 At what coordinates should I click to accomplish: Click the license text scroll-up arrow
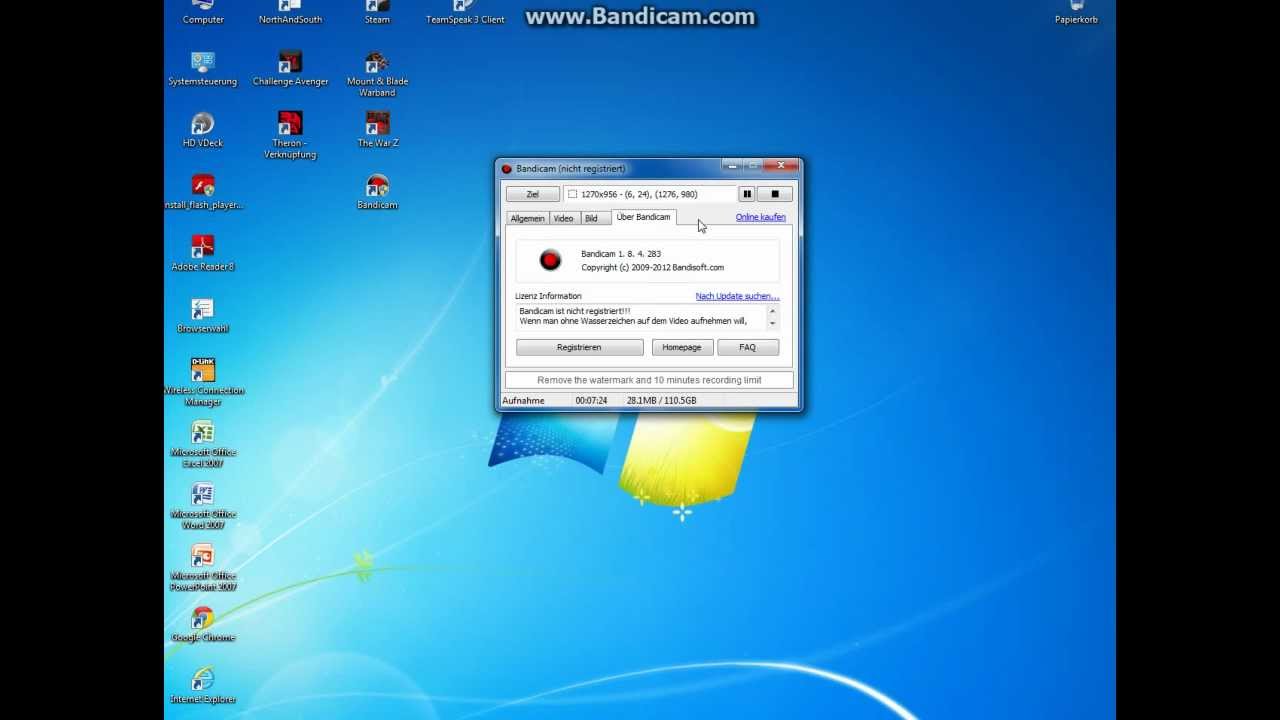point(772,311)
